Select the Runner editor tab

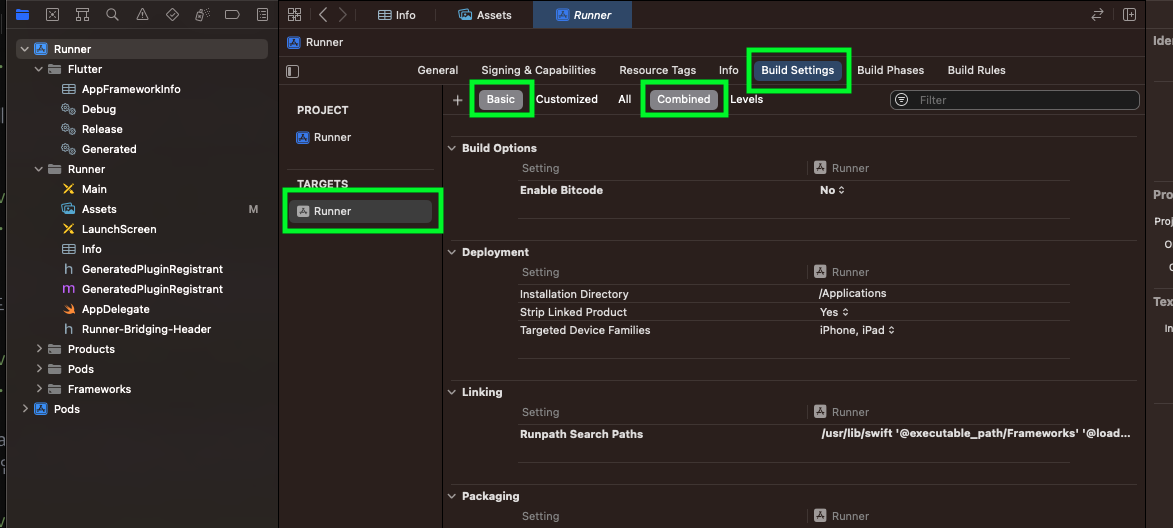(x=583, y=15)
